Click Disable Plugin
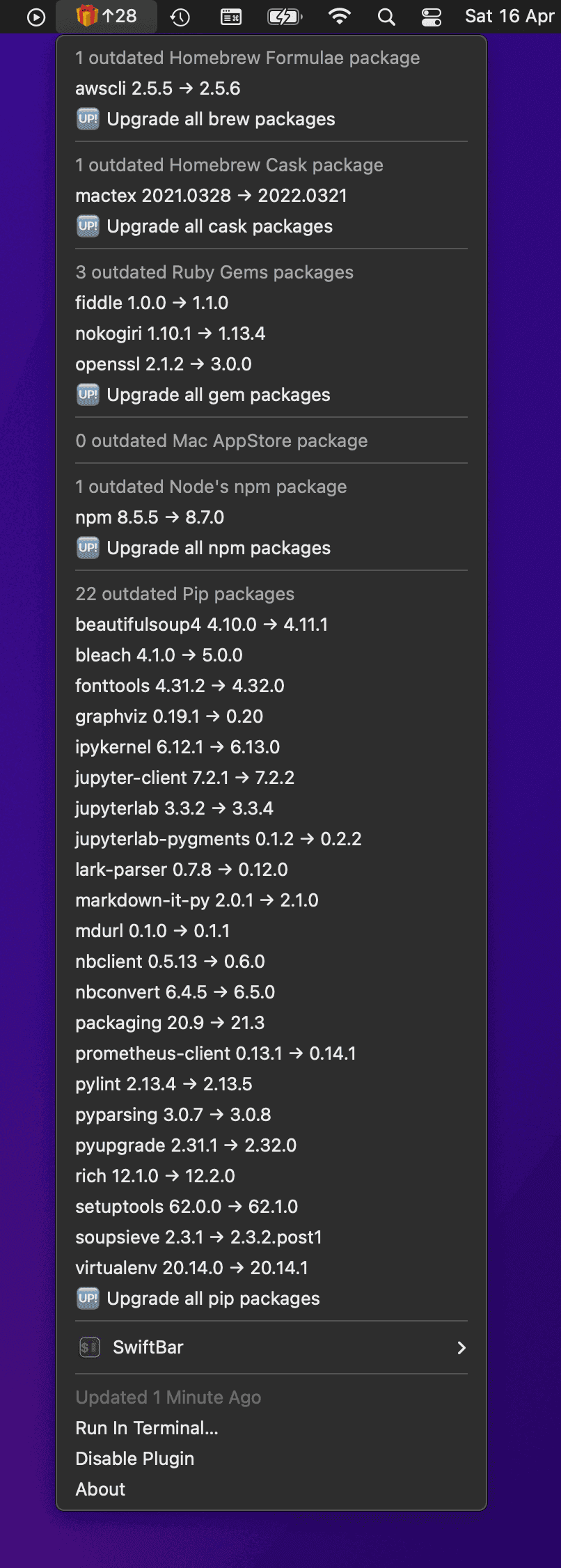Image resolution: width=561 pixels, height=1568 pixels. 135,1459
